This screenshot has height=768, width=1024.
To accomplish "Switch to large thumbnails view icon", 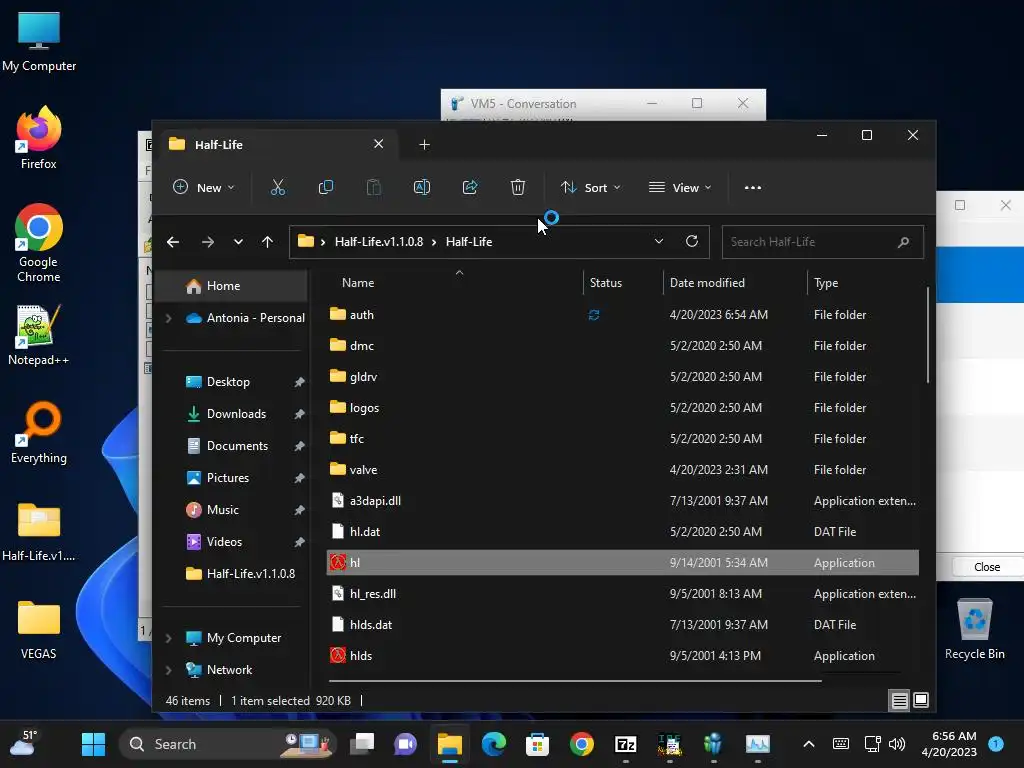I will (921, 701).
